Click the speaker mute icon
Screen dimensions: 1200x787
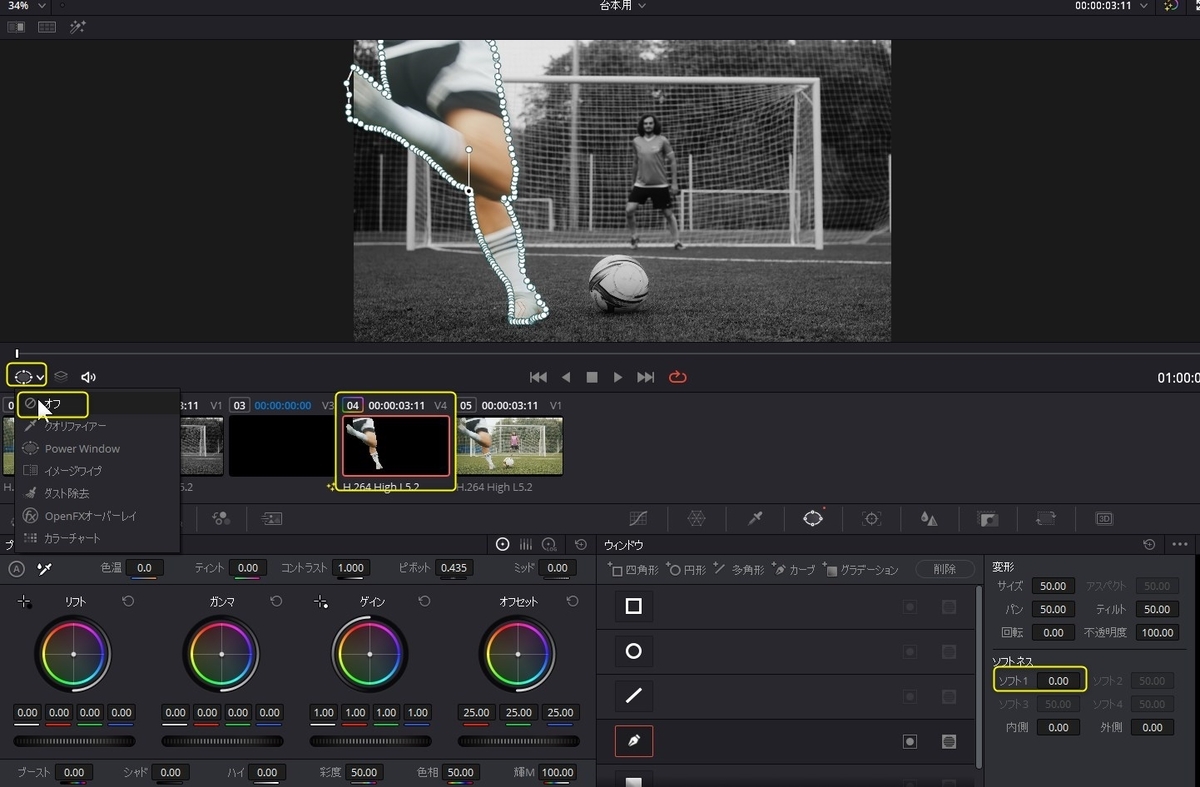click(x=88, y=377)
